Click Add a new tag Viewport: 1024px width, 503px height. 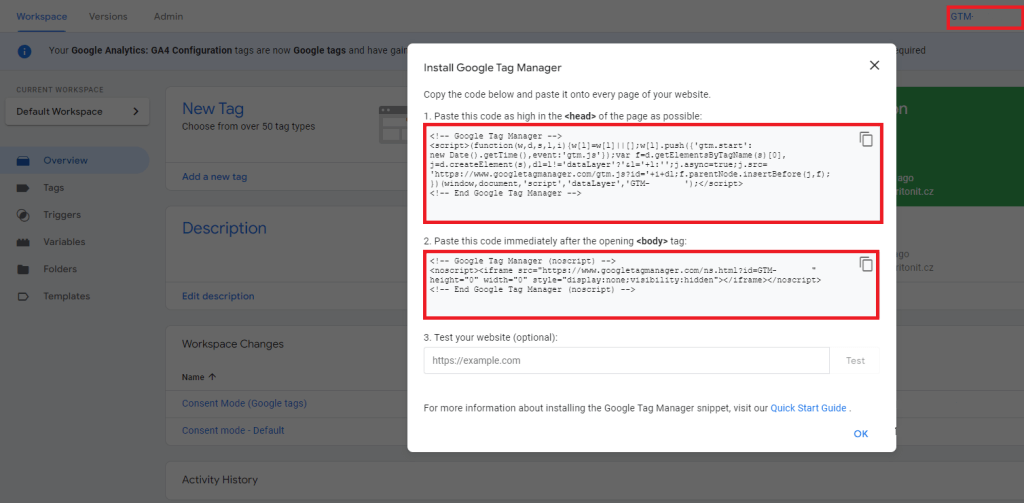(214, 176)
